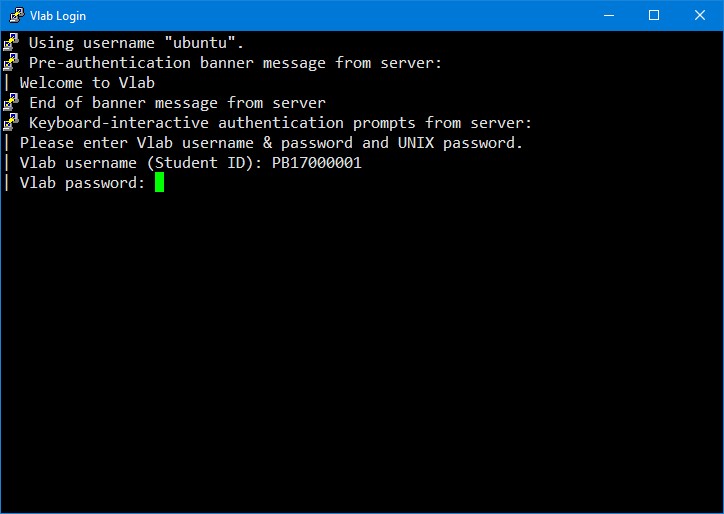Select the student ID PB17000001

[x=316, y=163]
